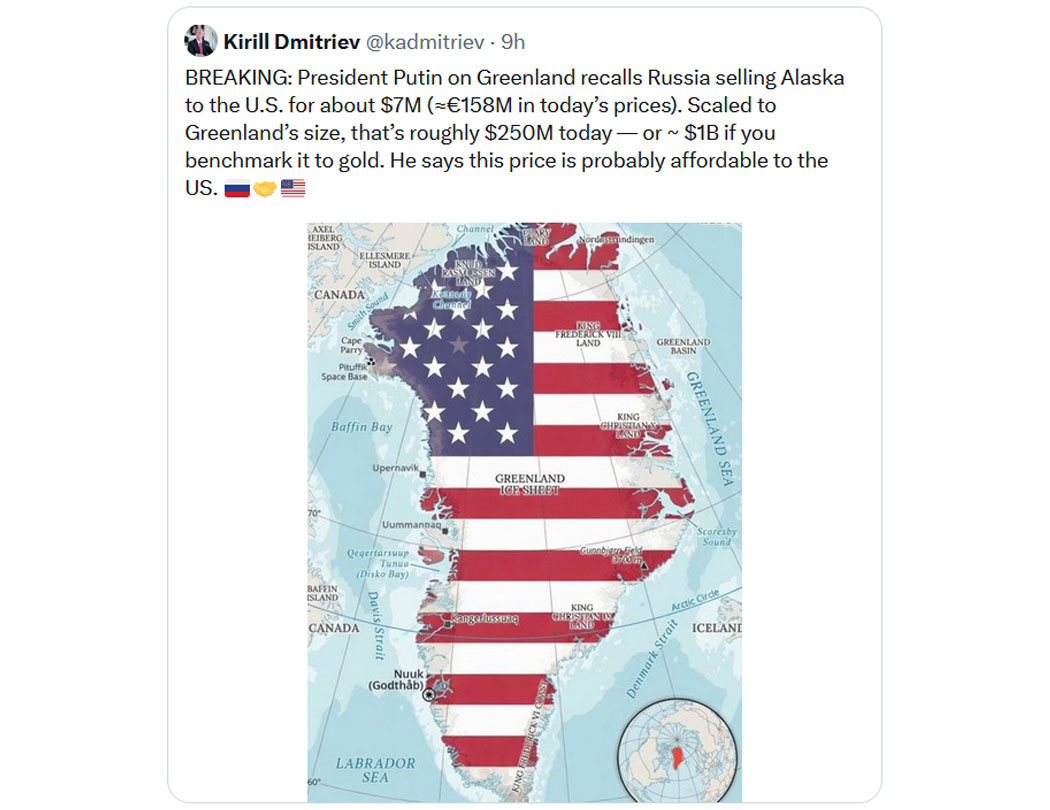This screenshot has width=1050, height=810.
Task: Click the Gunnbjørn Fjeld mountain triangle marker
Action: click(644, 565)
